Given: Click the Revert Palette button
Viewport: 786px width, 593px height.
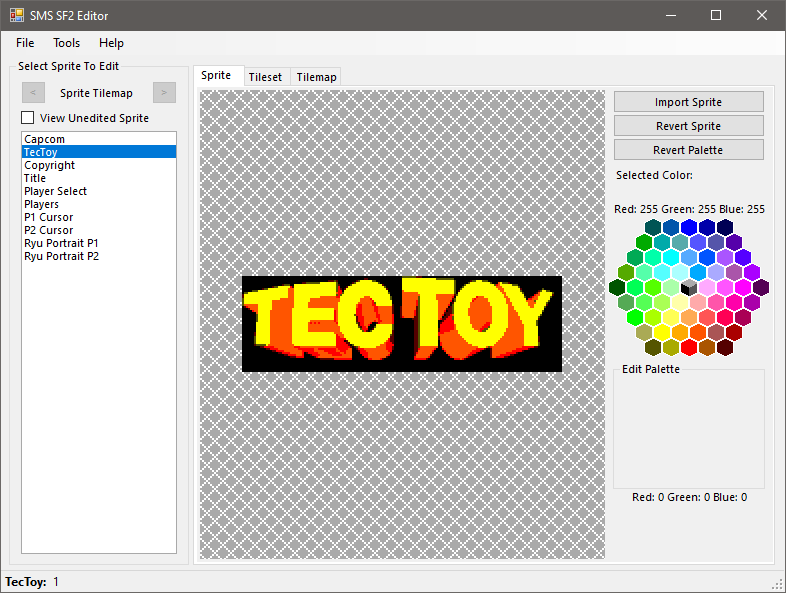Looking at the screenshot, I should (689, 150).
